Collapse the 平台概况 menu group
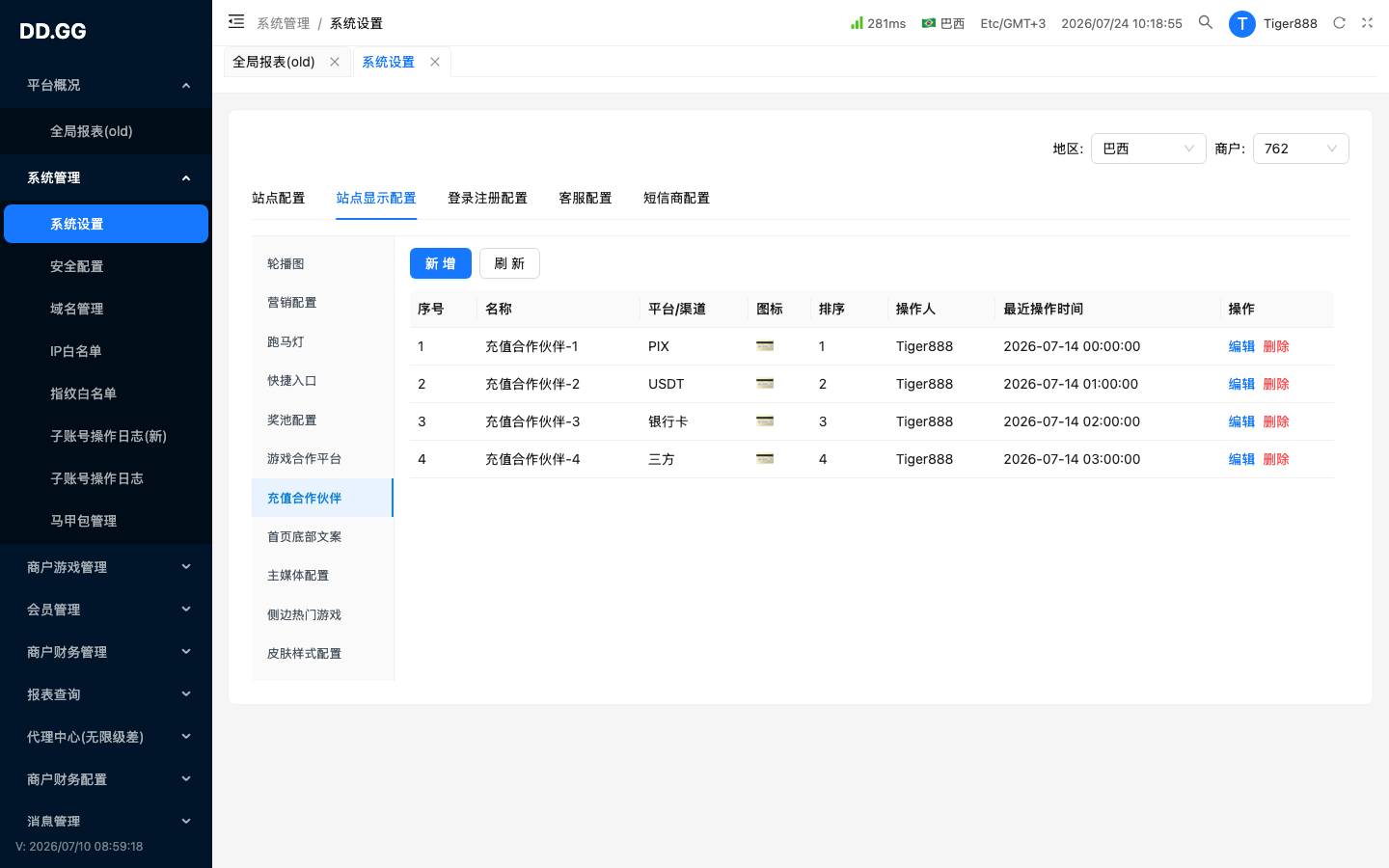Image resolution: width=1389 pixels, height=868 pixels. point(106,85)
